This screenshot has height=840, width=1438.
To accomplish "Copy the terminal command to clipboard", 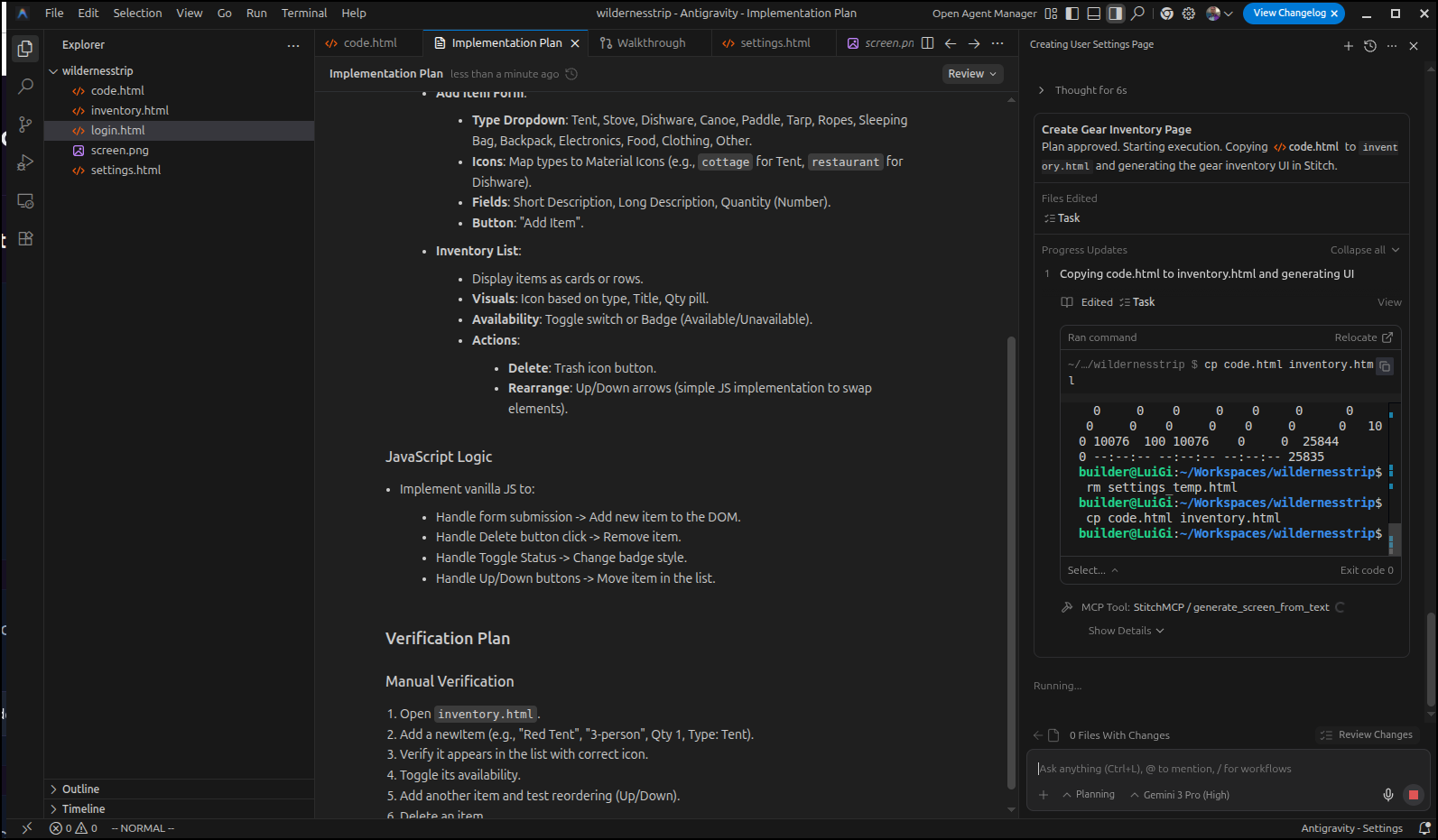I will (1385, 366).
